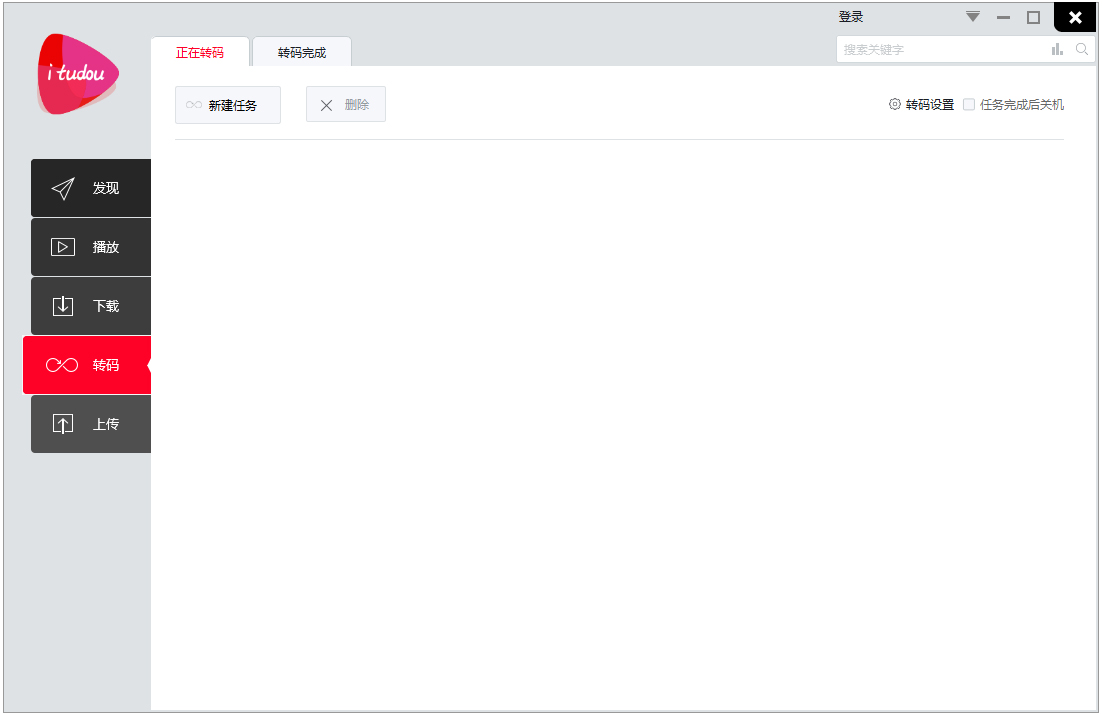Click the bar chart icon in search box
1102x716 pixels.
coord(1057,49)
